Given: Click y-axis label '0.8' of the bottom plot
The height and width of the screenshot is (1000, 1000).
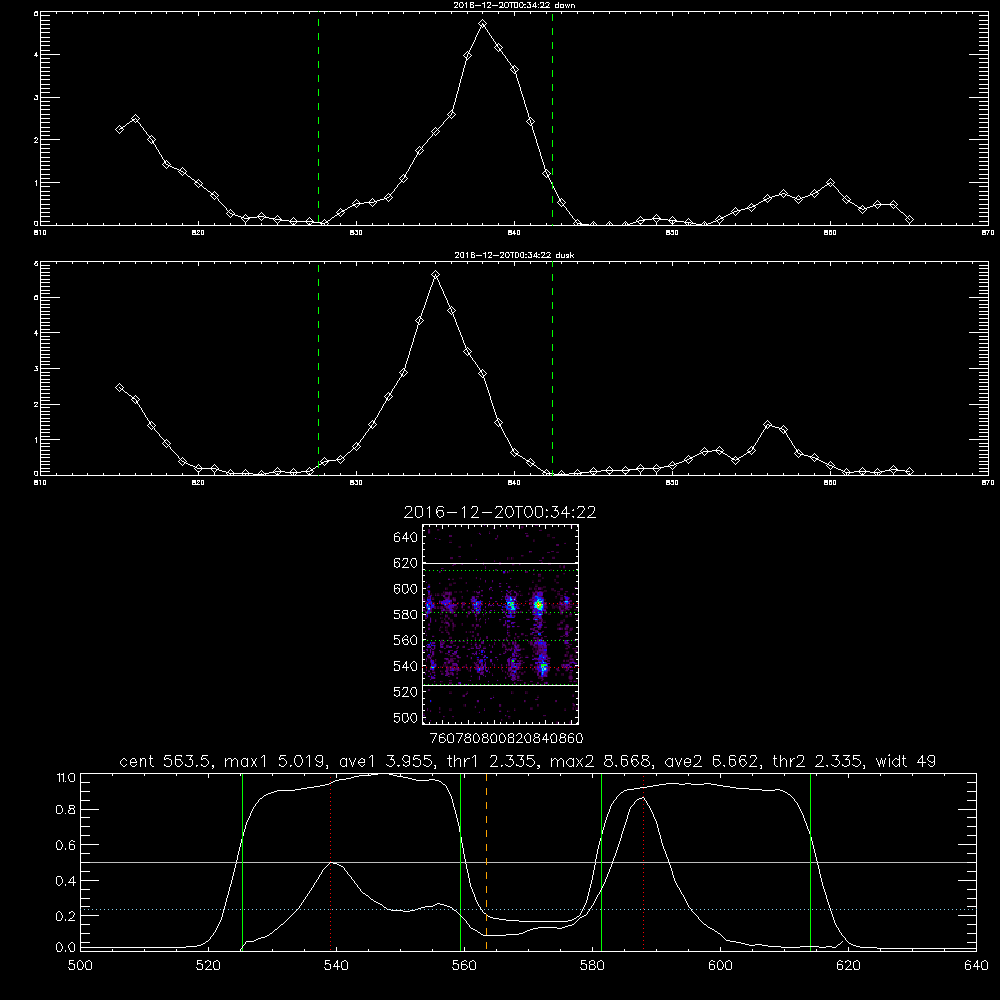Looking at the screenshot, I should (x=66, y=810).
